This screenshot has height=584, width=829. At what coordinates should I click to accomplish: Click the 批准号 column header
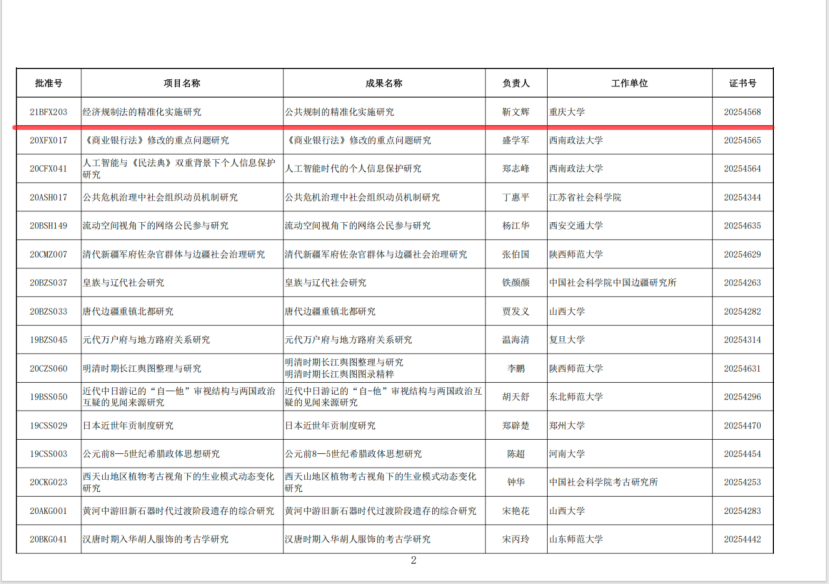coord(48,82)
